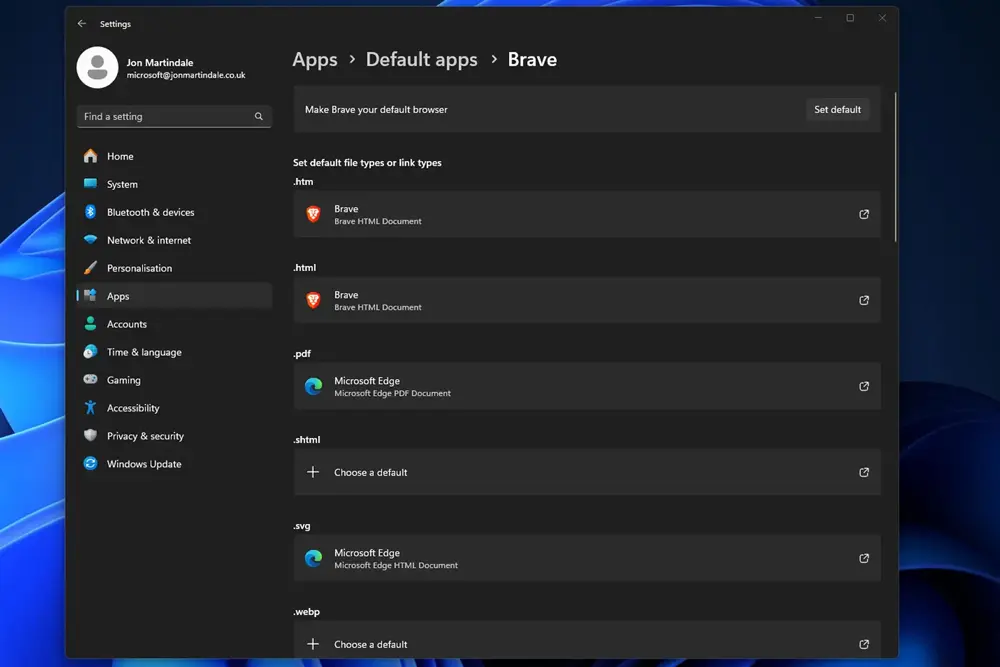1000x667 pixels.
Task: Click the Find a setting search box
Action: point(174,116)
